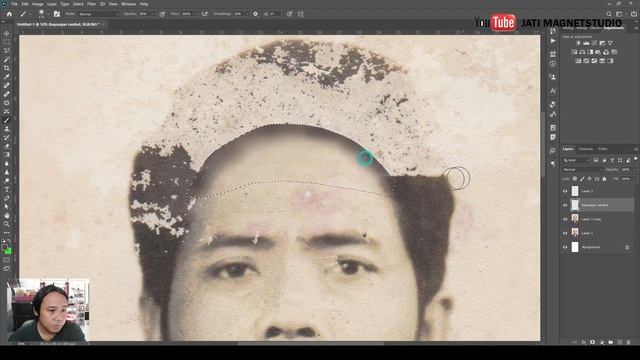Toggle layer filtering switch on or off
Screen dimensions: 640x360
click(x=635, y=159)
